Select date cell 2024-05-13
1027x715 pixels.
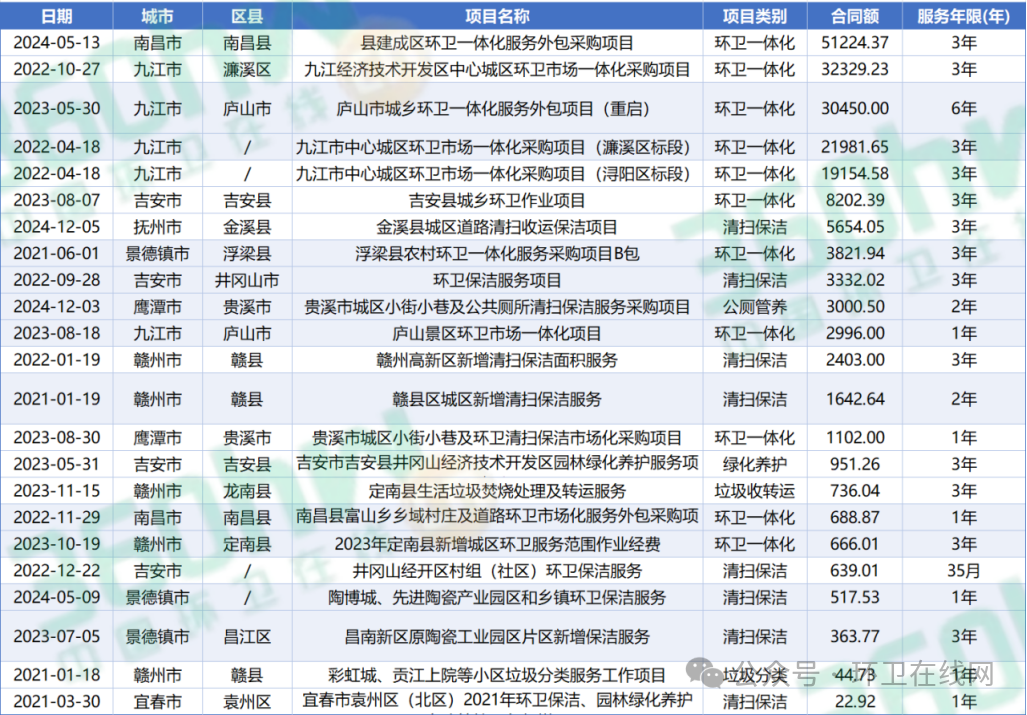(x=56, y=43)
